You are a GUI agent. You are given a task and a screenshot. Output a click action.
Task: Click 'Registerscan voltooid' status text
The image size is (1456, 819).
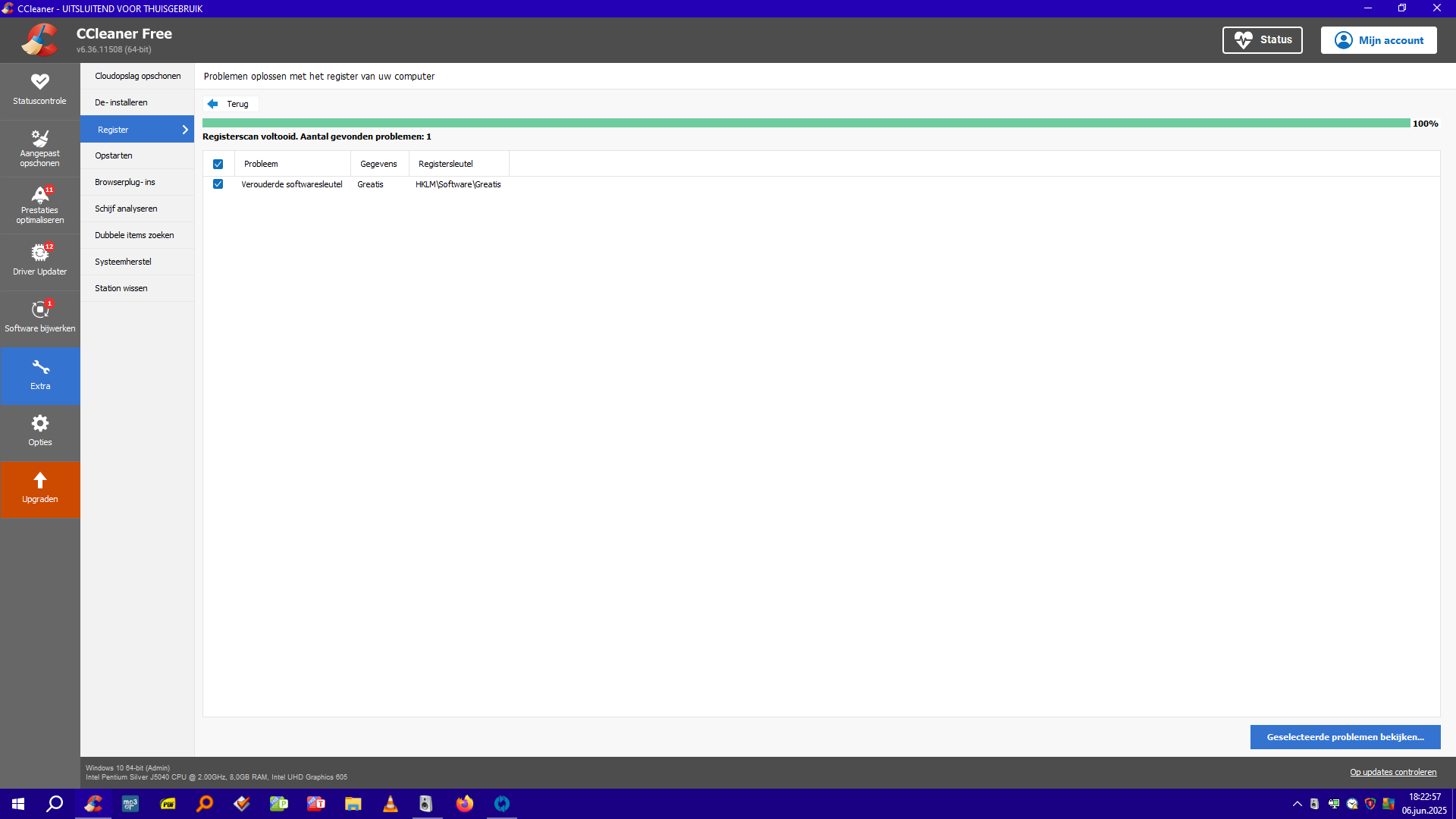click(316, 136)
